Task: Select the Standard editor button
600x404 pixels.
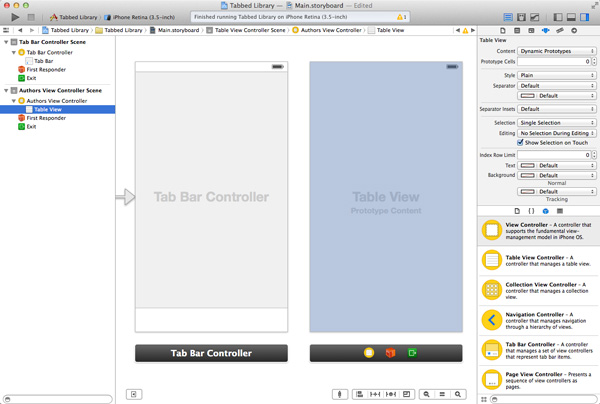Action: 508,17
